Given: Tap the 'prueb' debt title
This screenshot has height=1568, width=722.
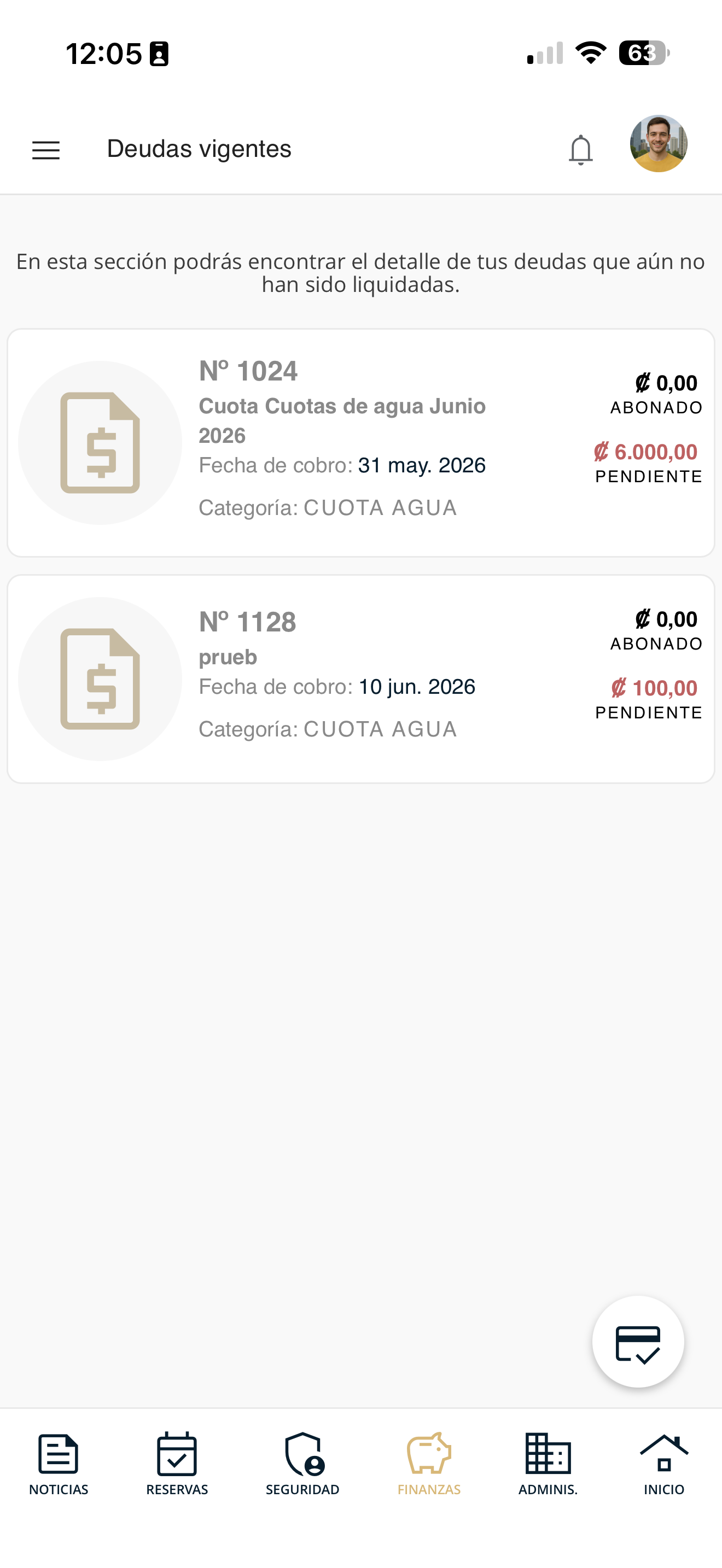Looking at the screenshot, I should click(228, 657).
